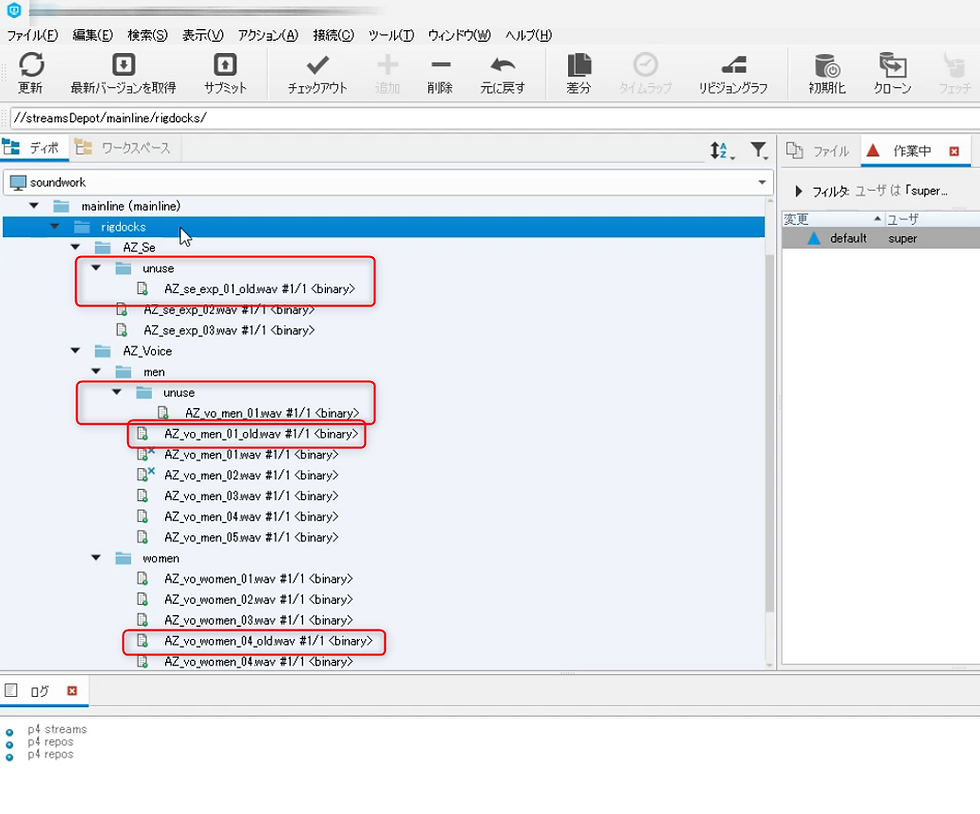Click the クローン clone icon
Viewport: 980px width, 814px height.
click(892, 64)
